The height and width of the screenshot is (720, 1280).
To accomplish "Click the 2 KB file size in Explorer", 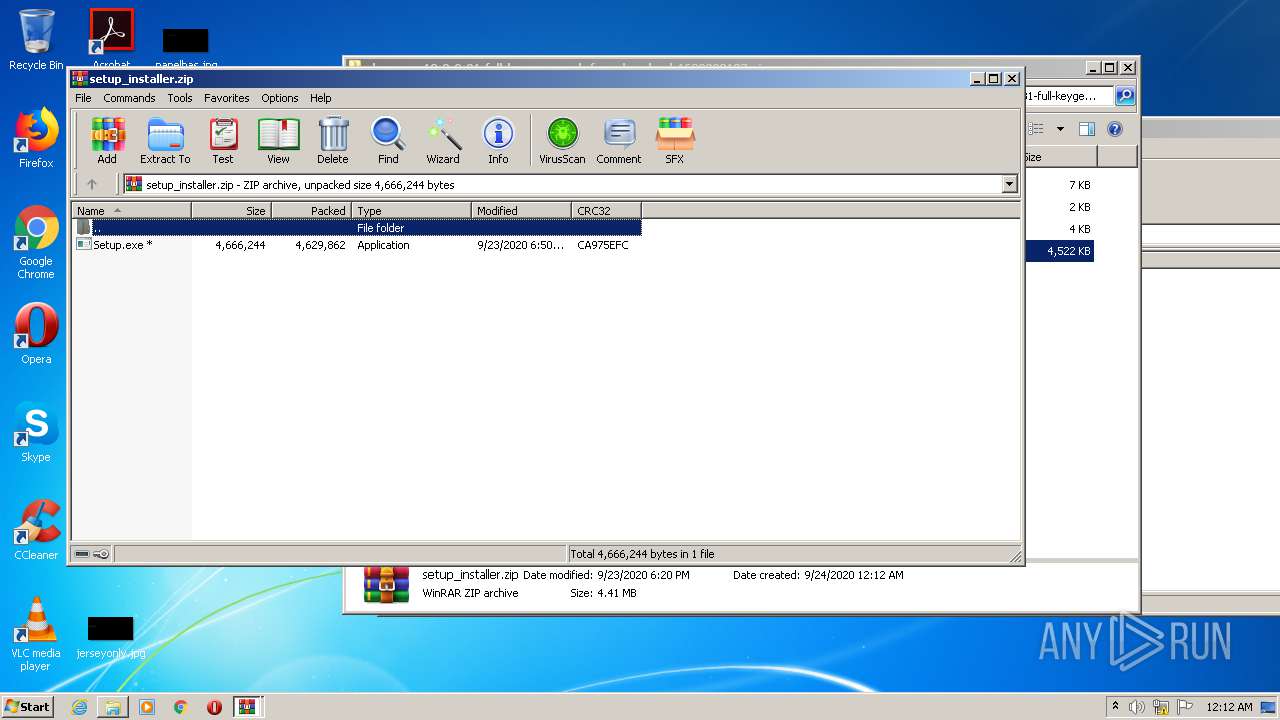I will point(1079,207).
